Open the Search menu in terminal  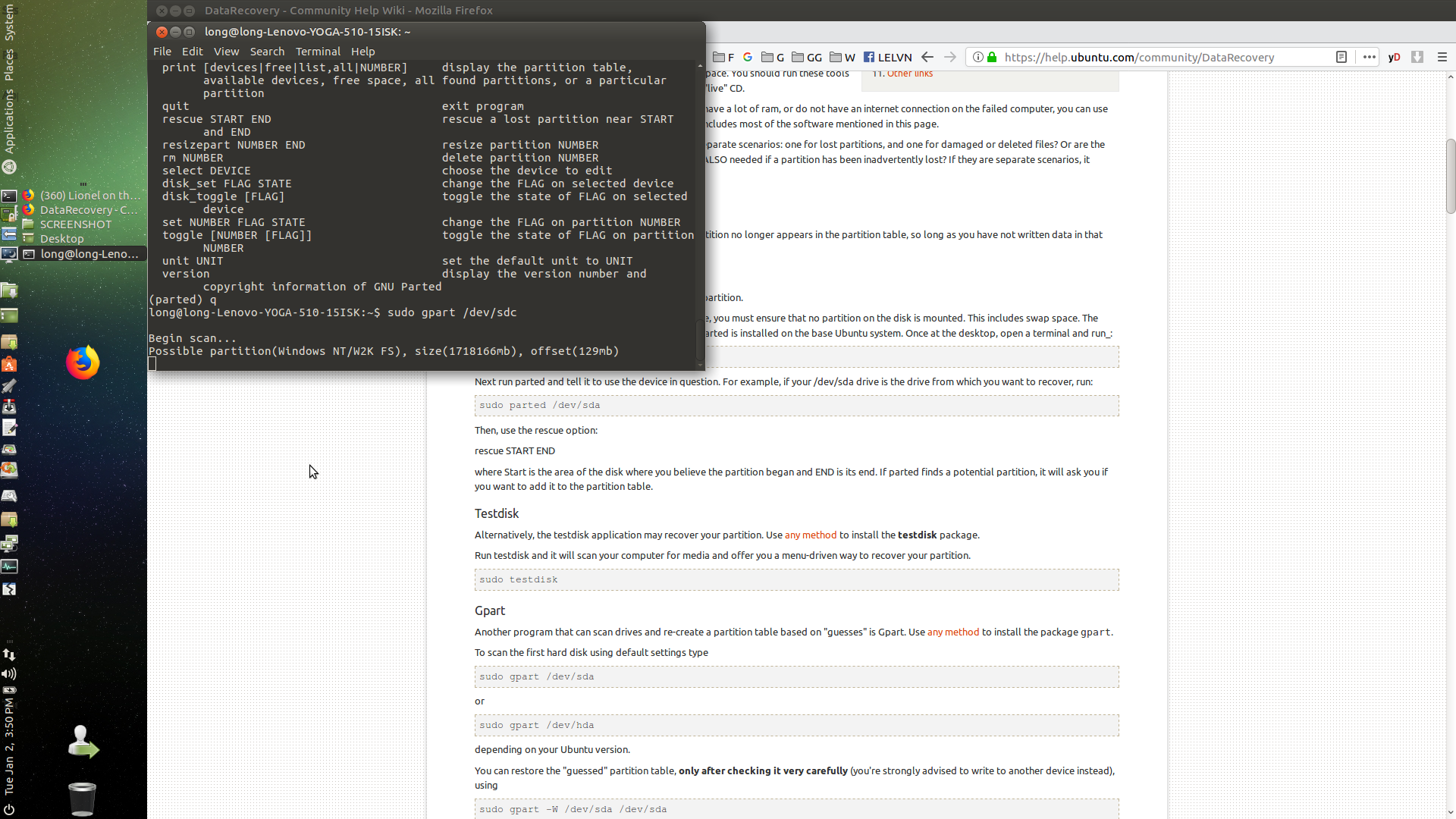(x=267, y=52)
